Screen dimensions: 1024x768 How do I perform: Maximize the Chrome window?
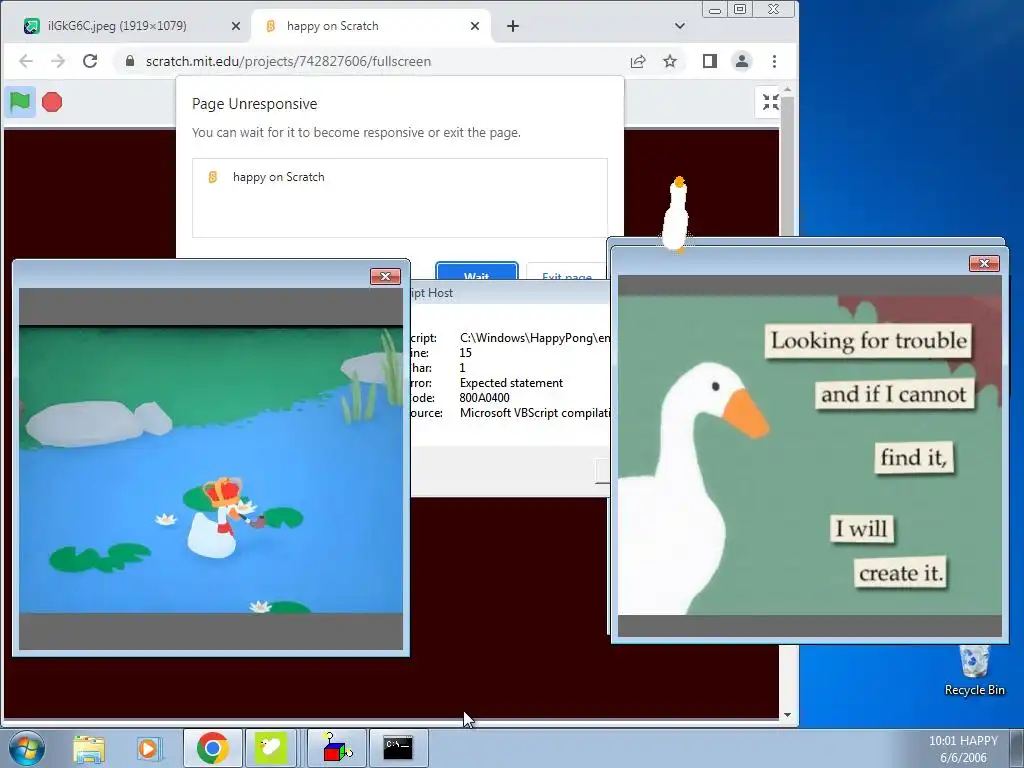click(x=740, y=10)
